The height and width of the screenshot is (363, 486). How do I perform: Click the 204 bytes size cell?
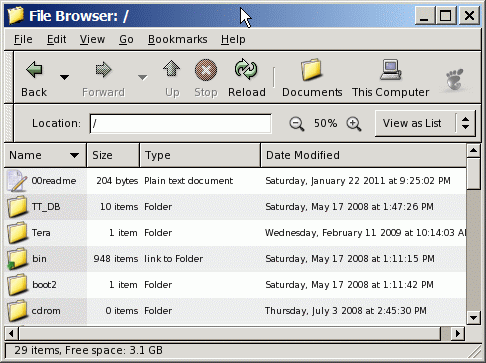point(117,181)
